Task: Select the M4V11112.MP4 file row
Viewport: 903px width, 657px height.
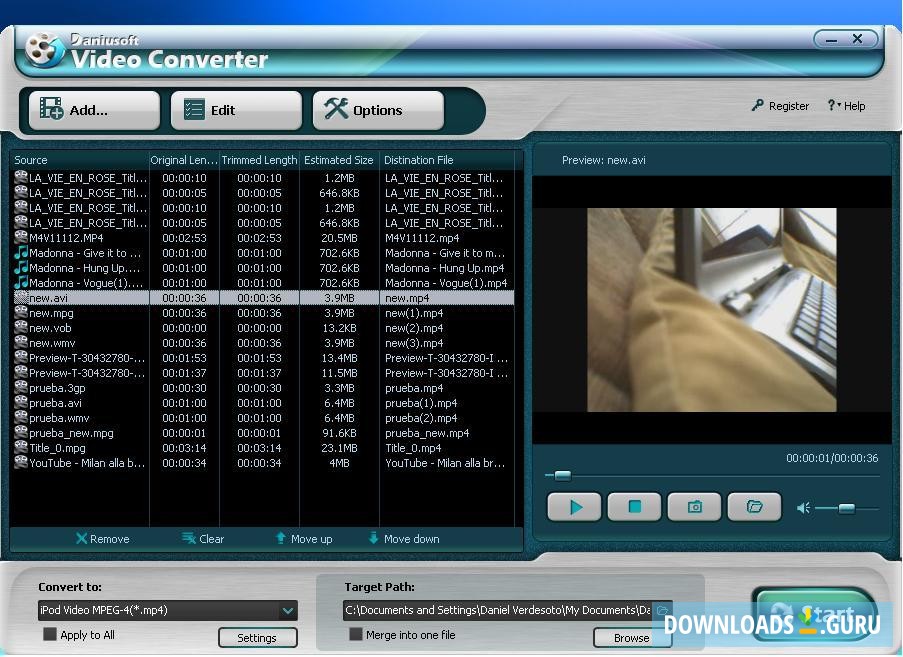Action: tap(263, 238)
